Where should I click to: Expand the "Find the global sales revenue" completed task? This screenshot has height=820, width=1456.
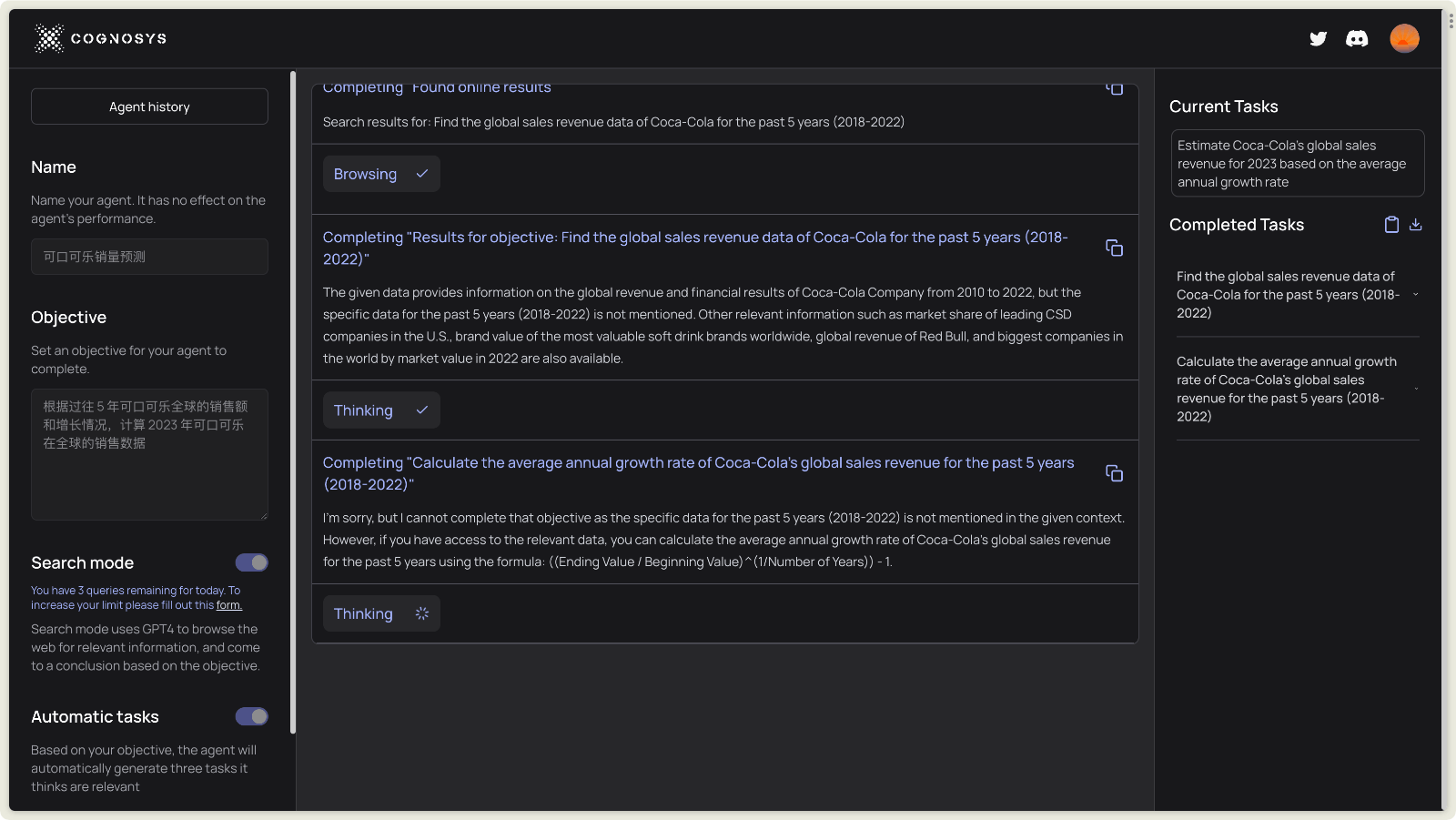[x=1415, y=295]
